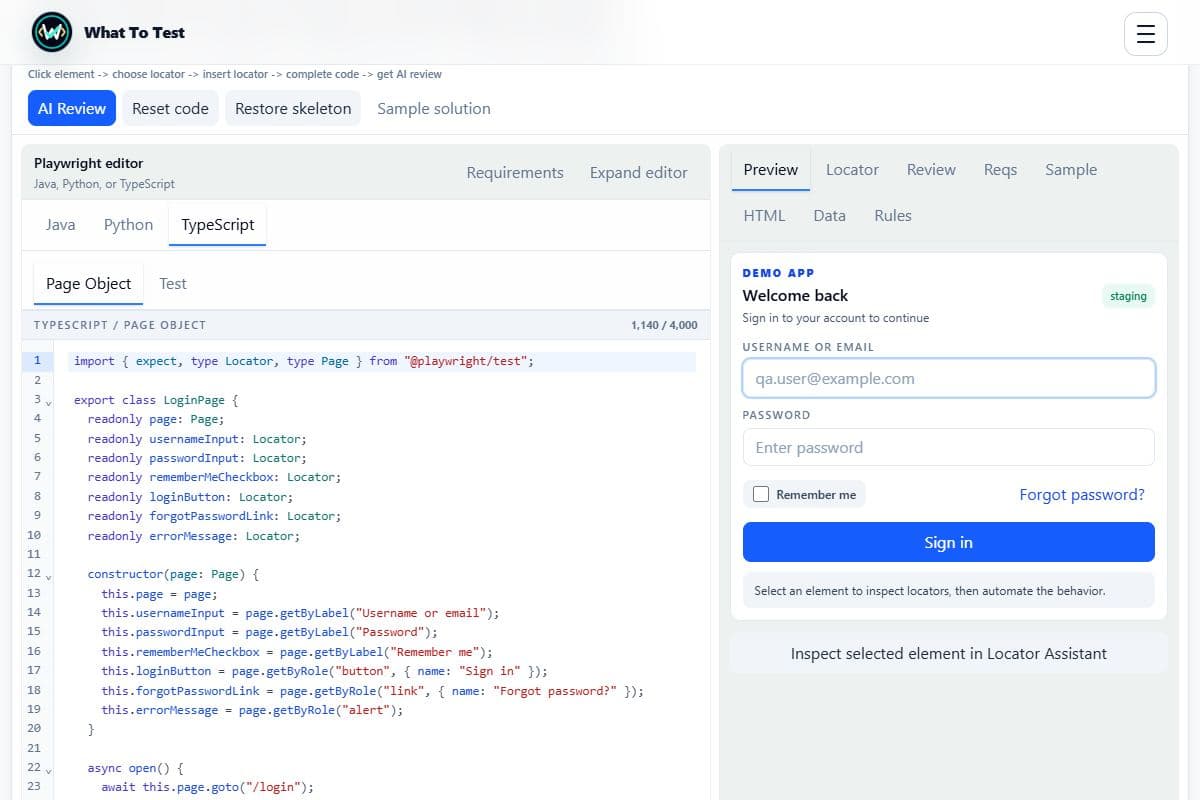Click the getByLabel("Password") code line
The image size is (1200, 800).
[270, 632]
